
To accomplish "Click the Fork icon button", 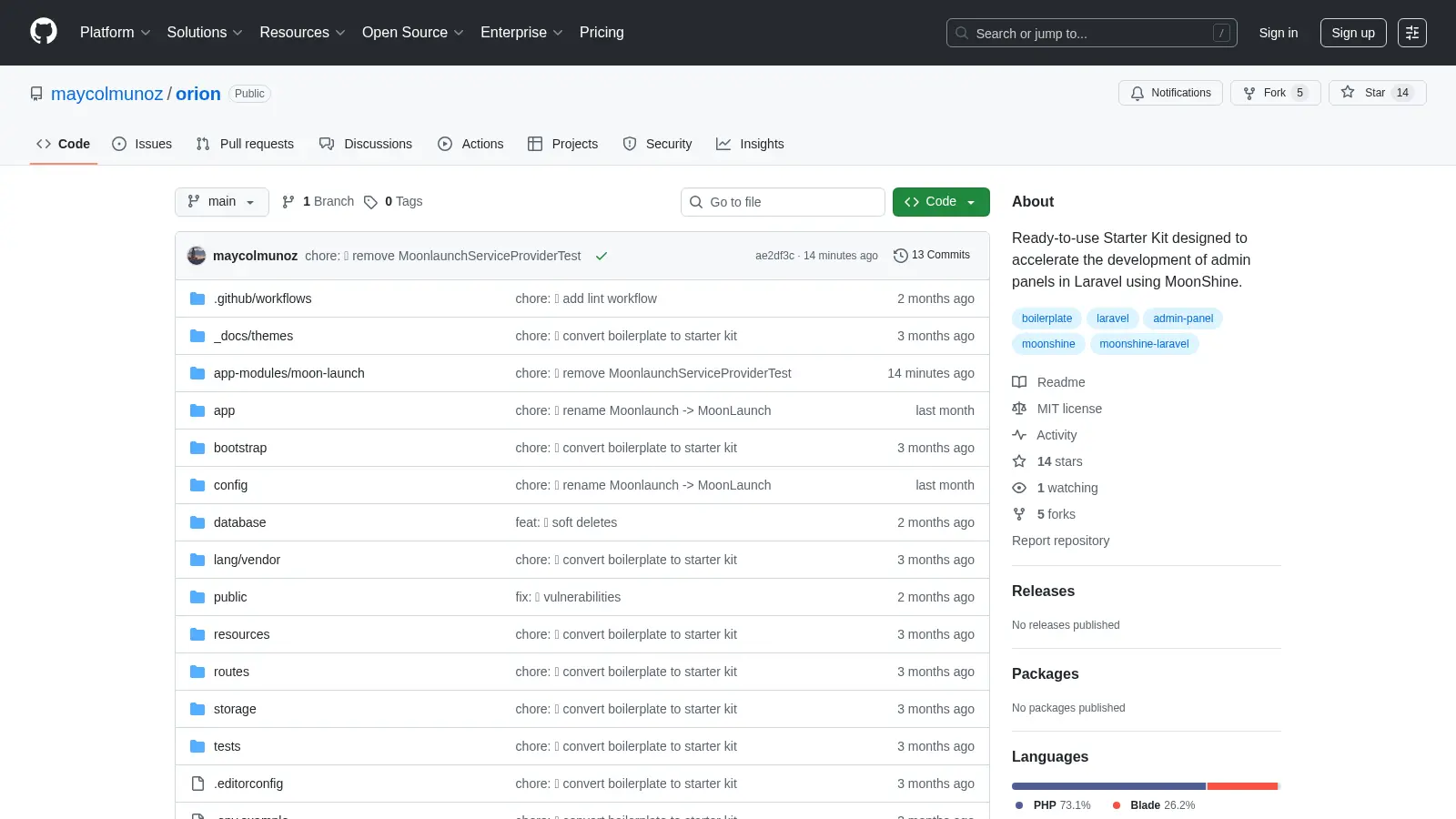I will pos(1249,93).
